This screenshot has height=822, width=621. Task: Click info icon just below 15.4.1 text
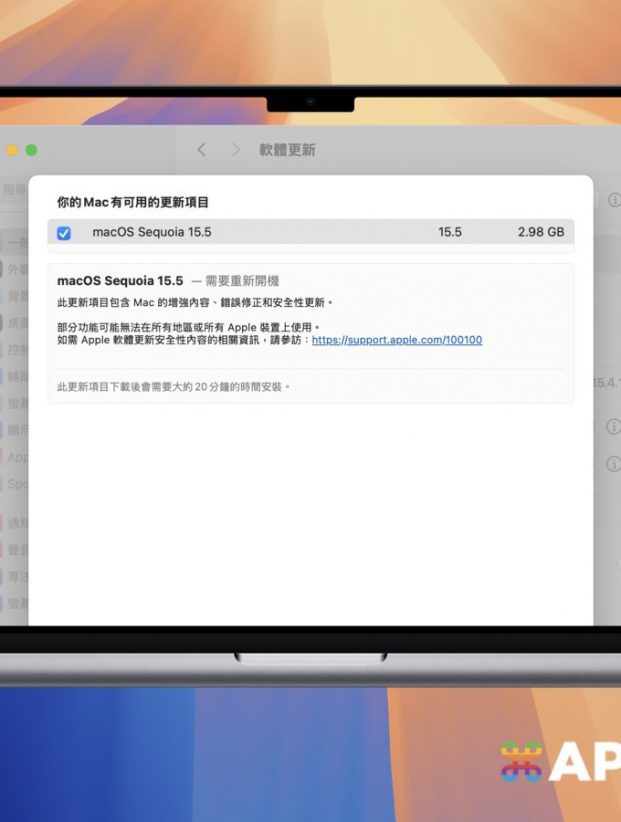tap(613, 427)
